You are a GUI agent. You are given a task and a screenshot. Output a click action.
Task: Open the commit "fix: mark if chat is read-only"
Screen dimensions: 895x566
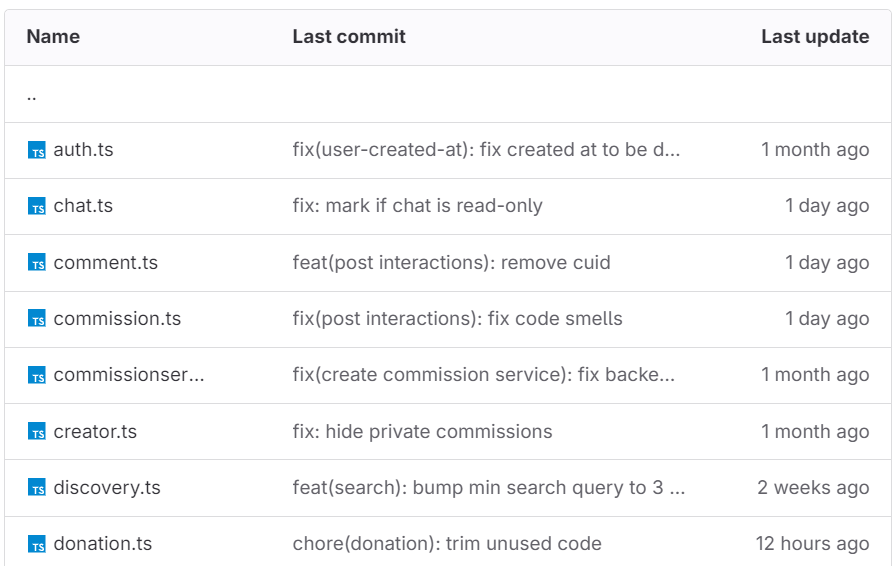(417, 206)
